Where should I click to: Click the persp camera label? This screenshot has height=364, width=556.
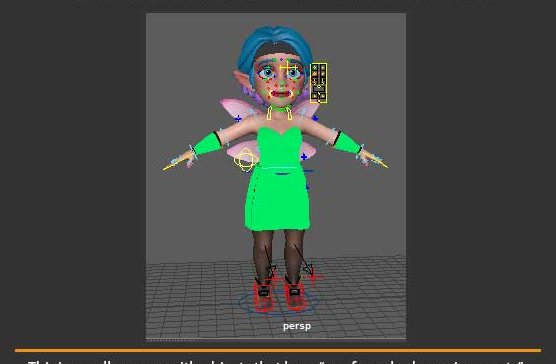tap(297, 326)
